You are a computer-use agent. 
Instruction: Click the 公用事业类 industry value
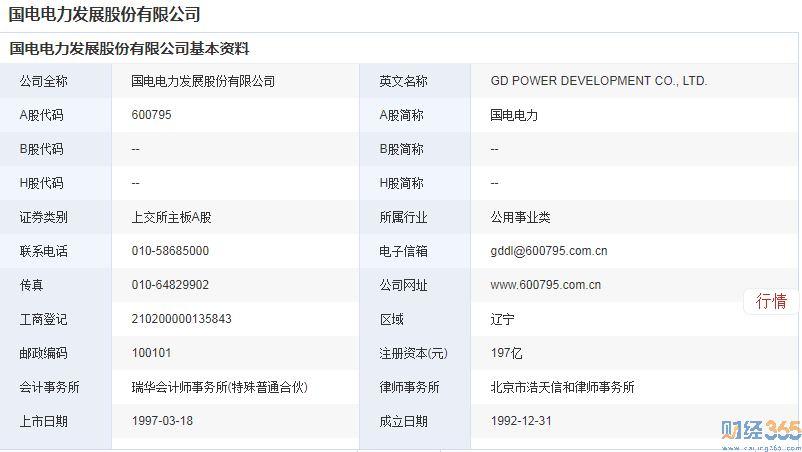pyautogui.click(x=520, y=217)
